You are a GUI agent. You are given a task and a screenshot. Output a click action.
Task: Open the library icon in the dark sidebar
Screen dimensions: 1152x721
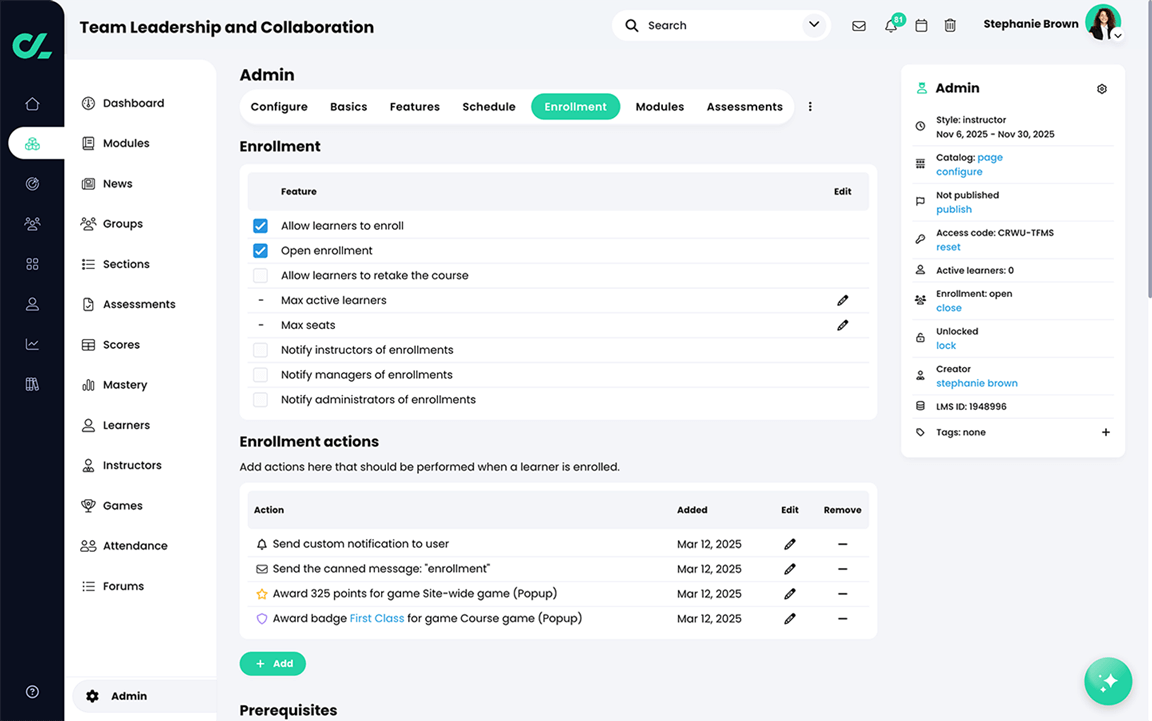[31, 383]
